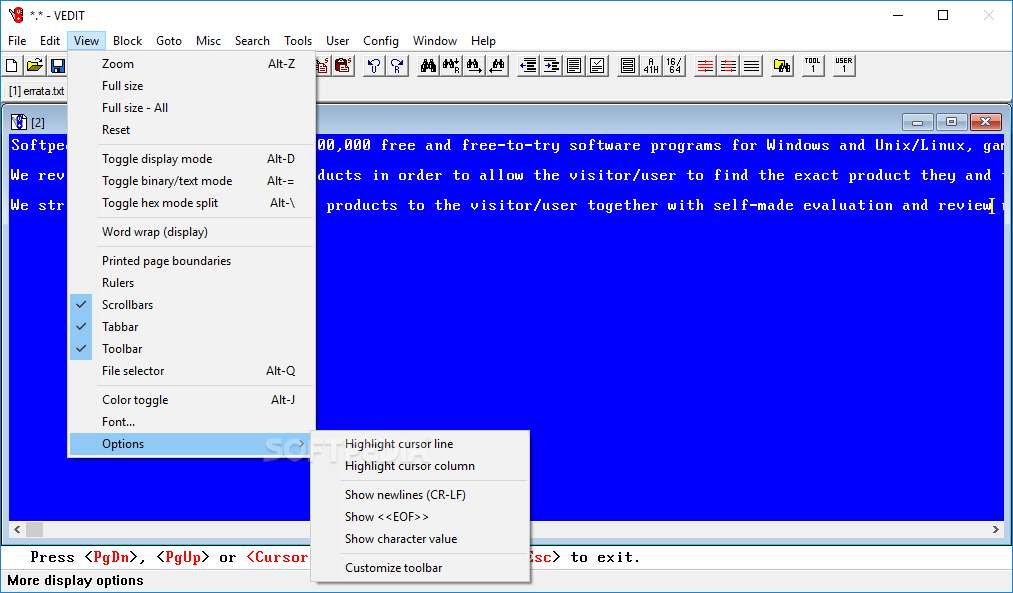1013x593 pixels.
Task: Click the second red split-lines icon
Action: (728, 65)
